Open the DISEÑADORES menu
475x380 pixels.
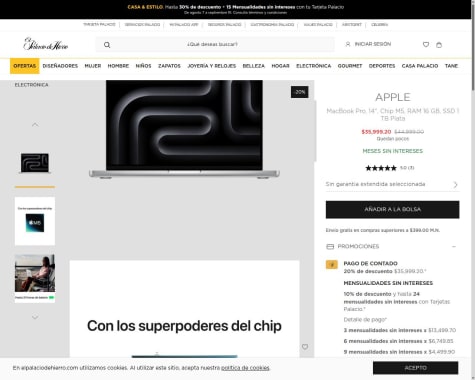click(x=60, y=66)
